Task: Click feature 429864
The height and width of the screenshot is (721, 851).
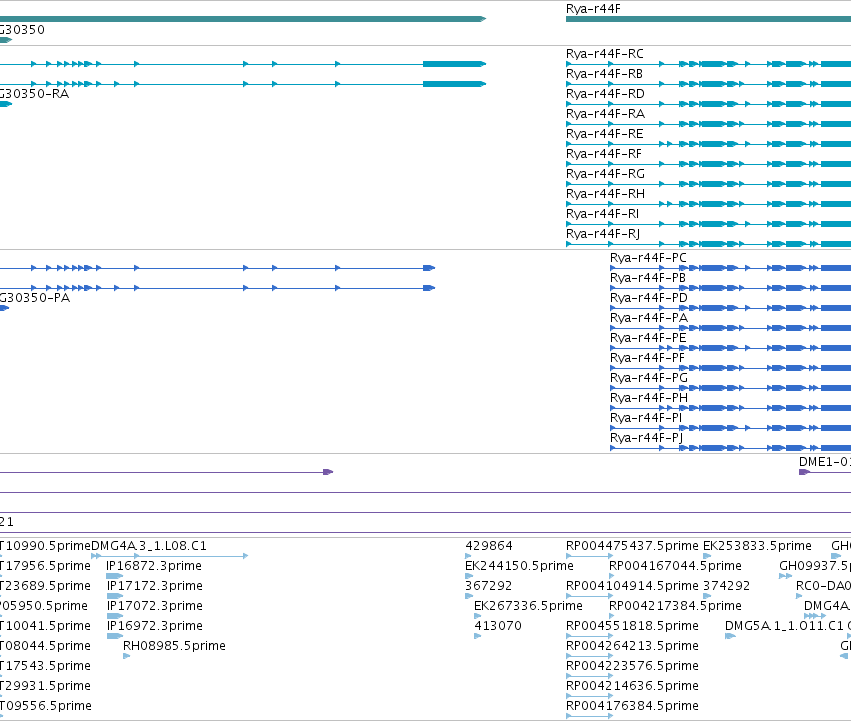Action: click(489, 546)
